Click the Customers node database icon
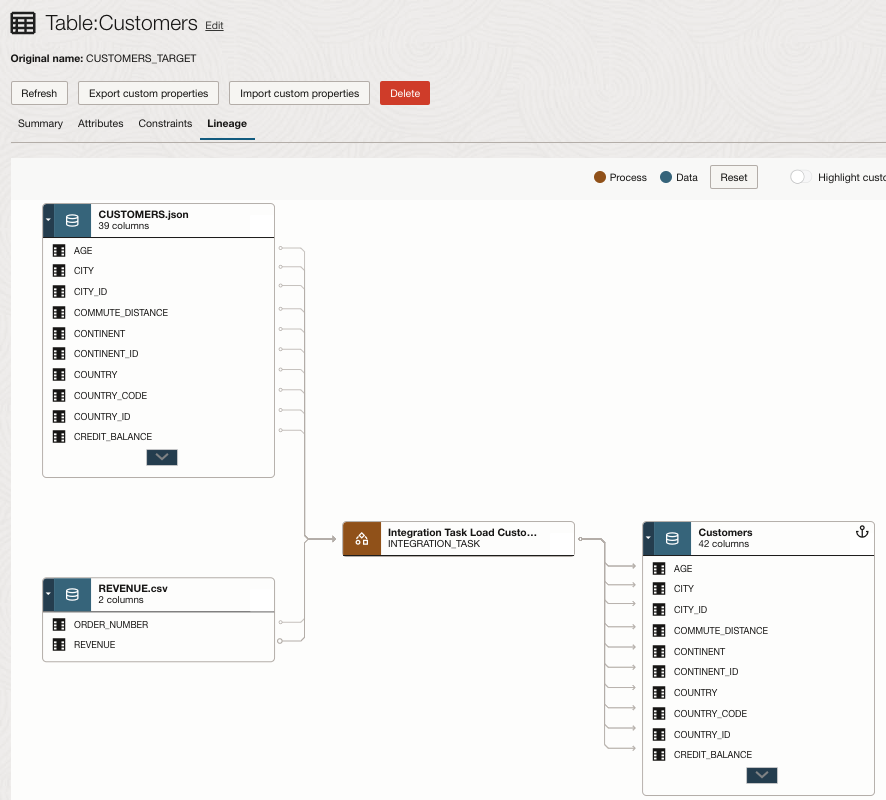 point(672,538)
